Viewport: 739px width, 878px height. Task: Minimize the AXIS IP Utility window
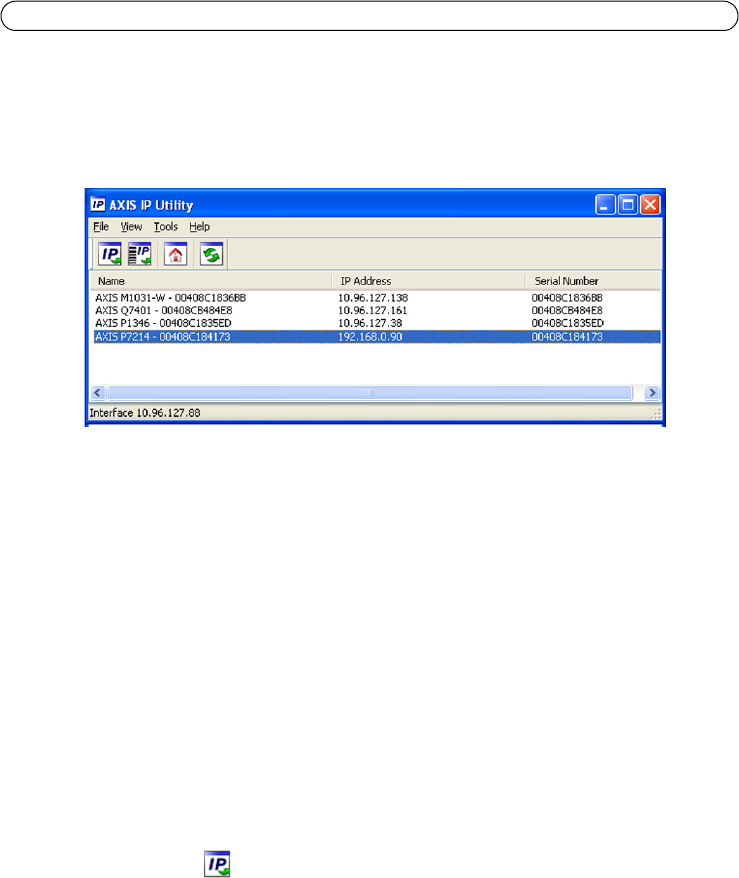pyautogui.click(x=605, y=205)
